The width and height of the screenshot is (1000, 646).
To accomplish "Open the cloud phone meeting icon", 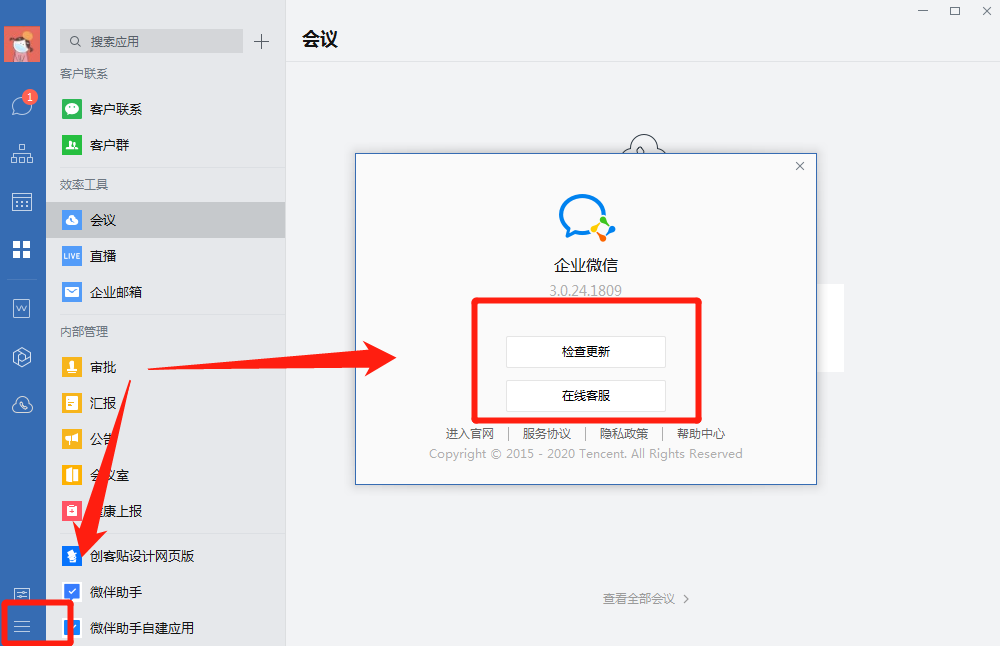I will (22, 404).
